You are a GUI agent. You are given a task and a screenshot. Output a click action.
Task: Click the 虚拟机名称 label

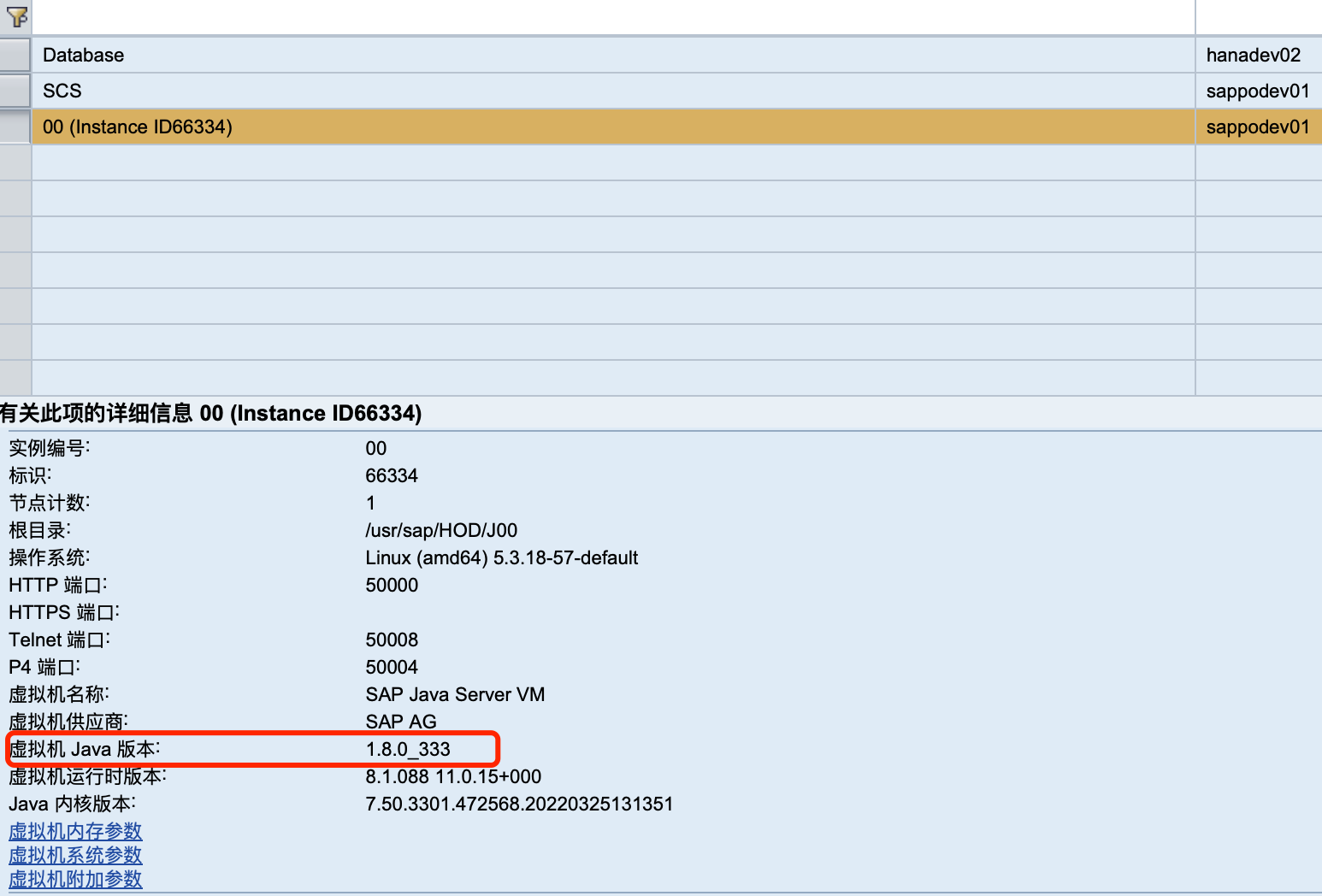59,694
